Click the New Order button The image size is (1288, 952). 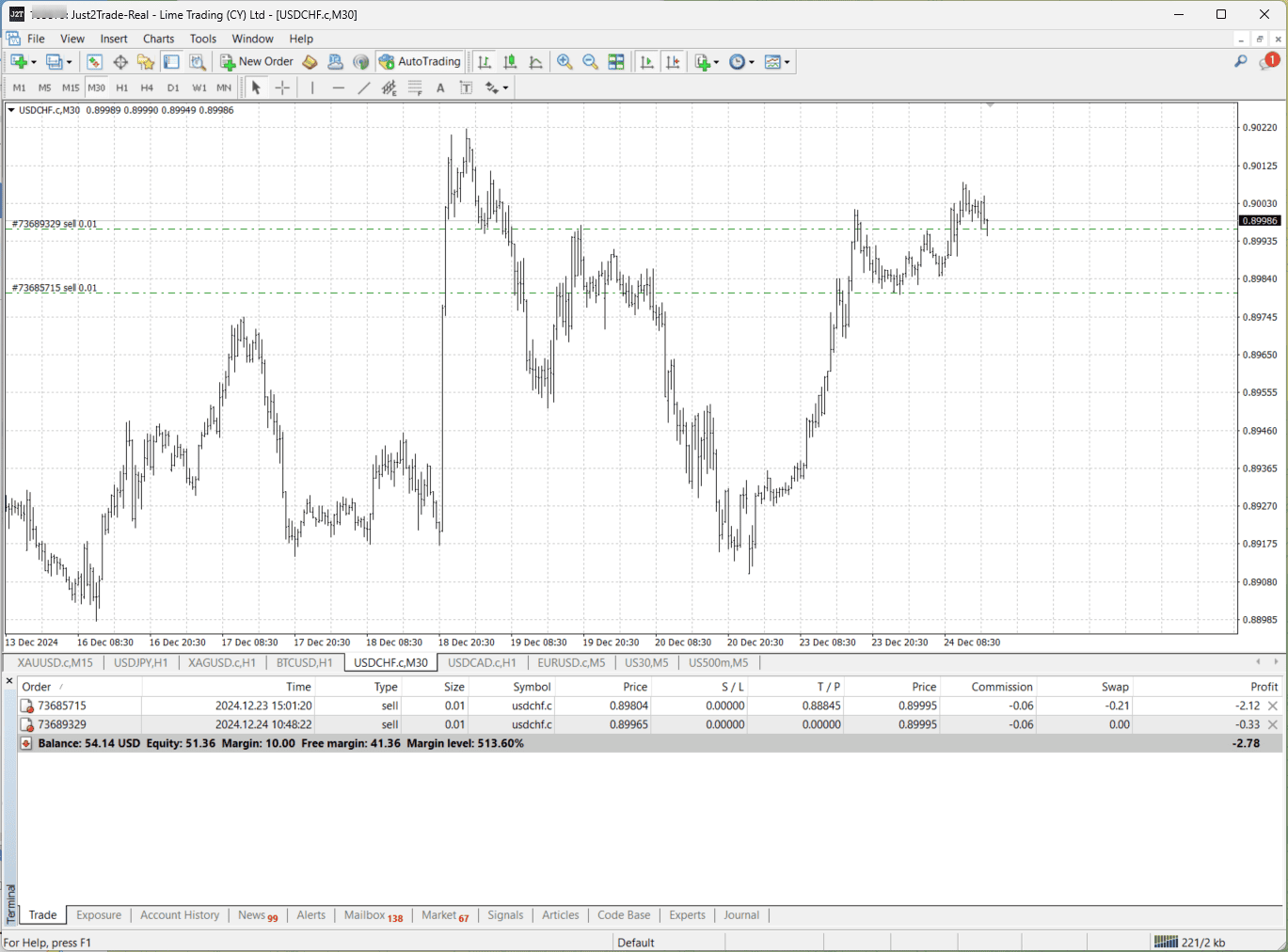point(257,62)
